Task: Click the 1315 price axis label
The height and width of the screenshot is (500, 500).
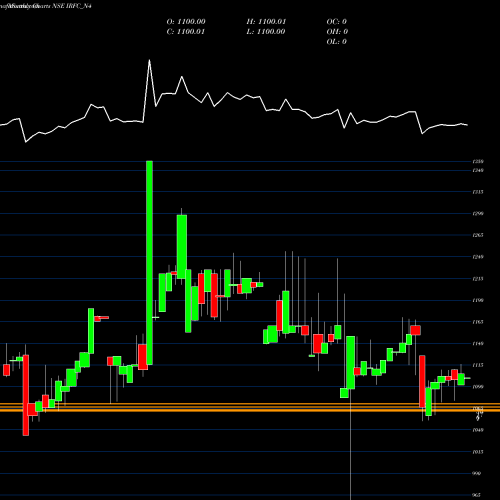Action: [478, 192]
